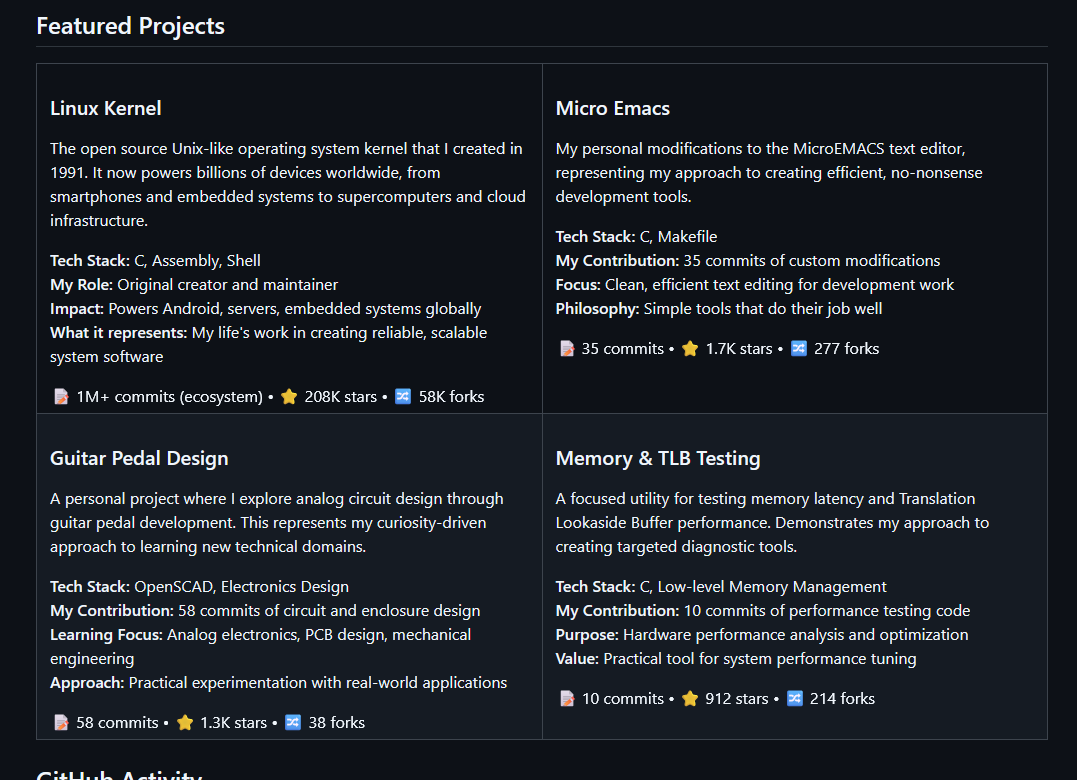Click 'Approach: Practical experimentation' line
1077x780 pixels.
tap(278, 683)
